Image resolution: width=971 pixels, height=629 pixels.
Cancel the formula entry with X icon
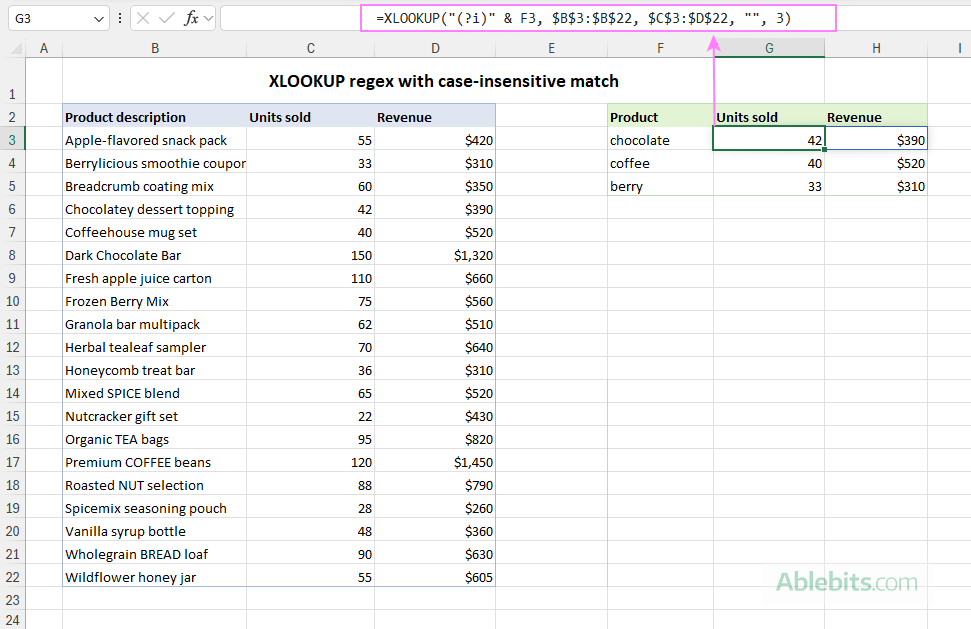click(x=143, y=17)
